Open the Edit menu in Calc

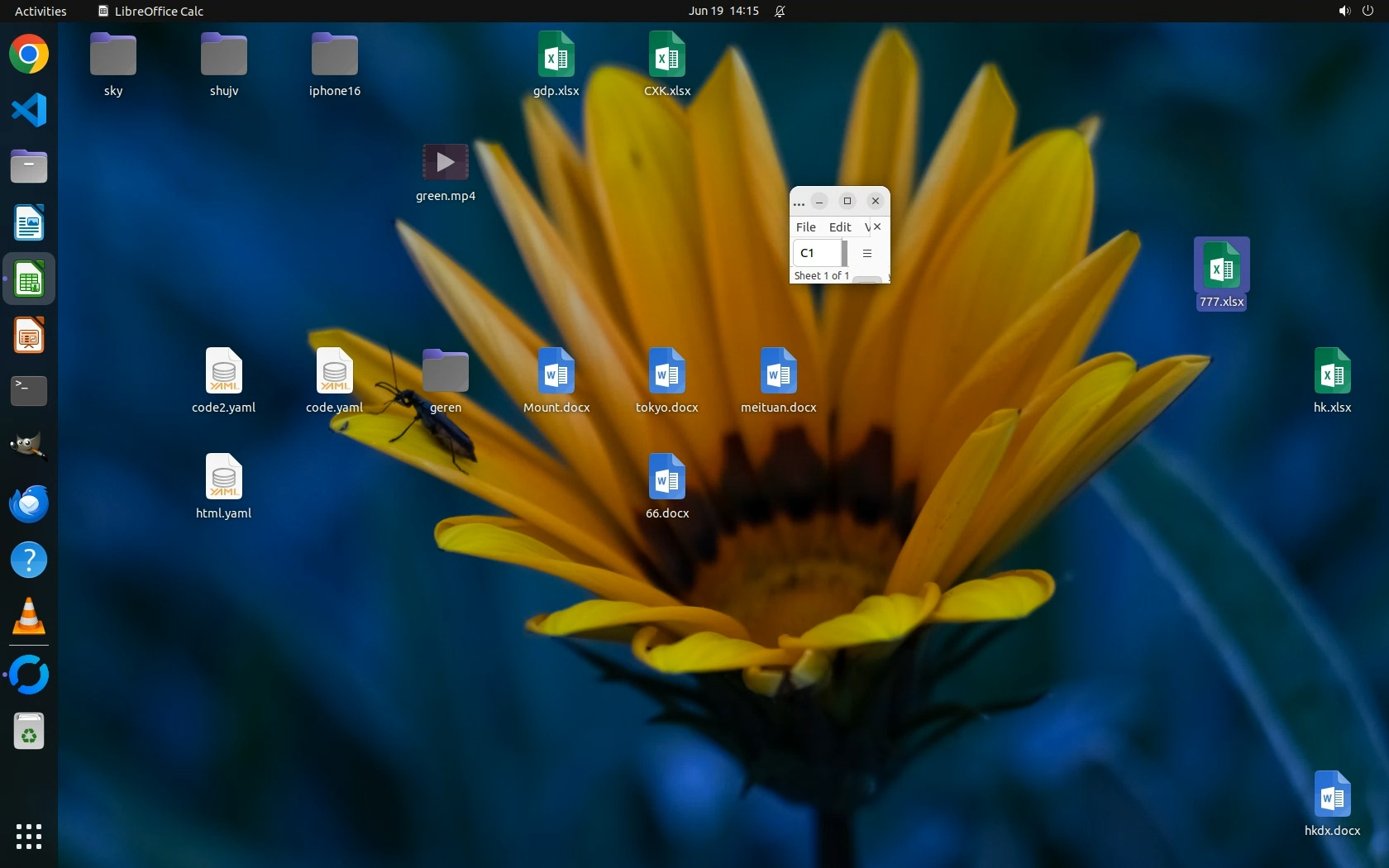coord(839,227)
